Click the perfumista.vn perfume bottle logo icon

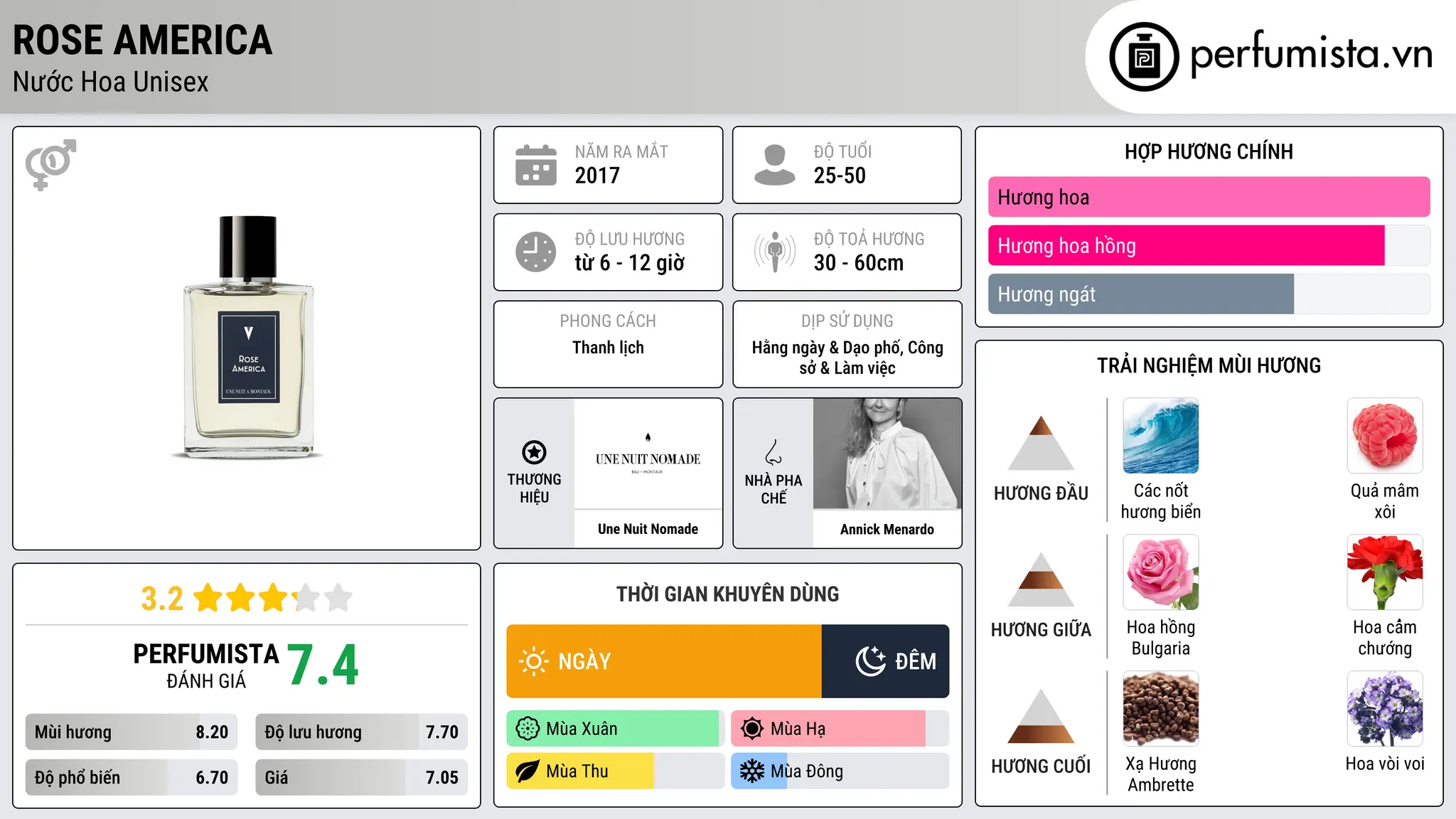point(1144,57)
